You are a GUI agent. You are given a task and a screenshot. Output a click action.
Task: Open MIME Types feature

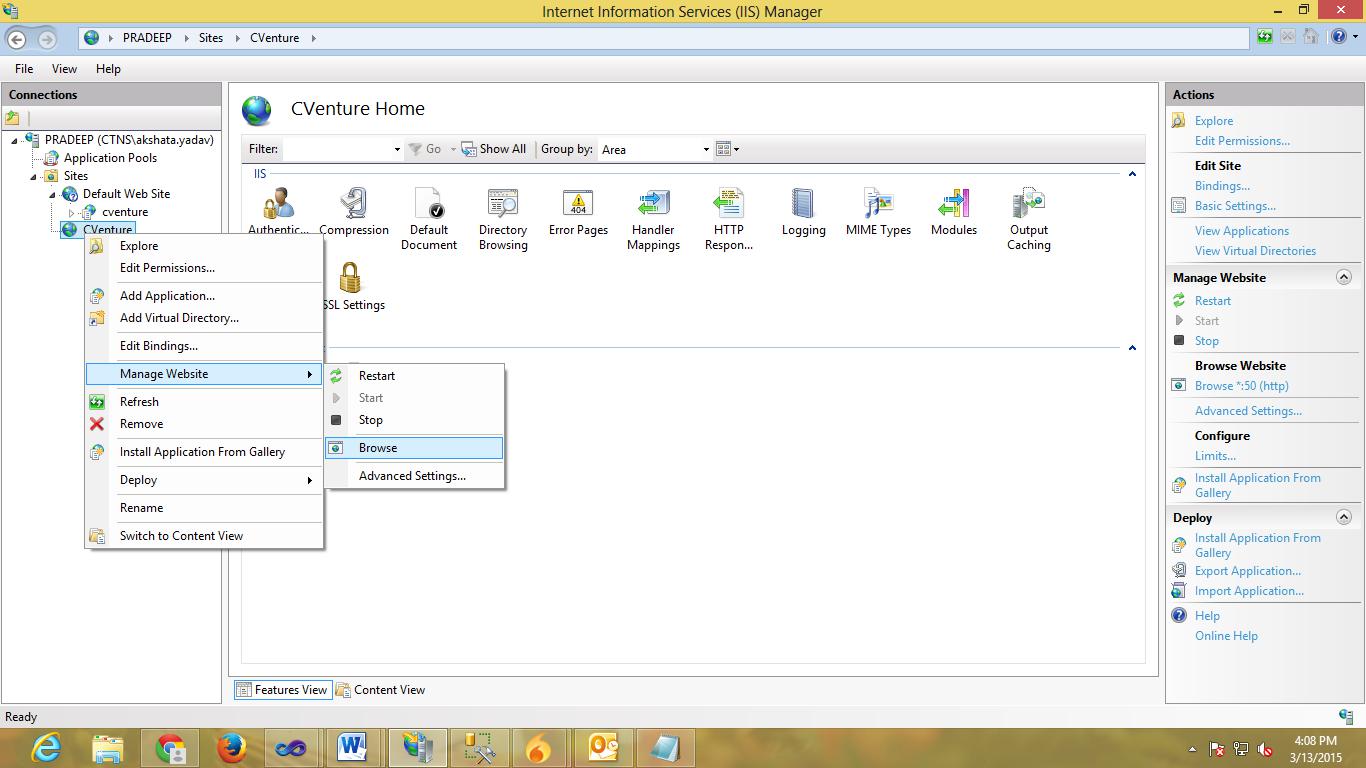click(878, 213)
